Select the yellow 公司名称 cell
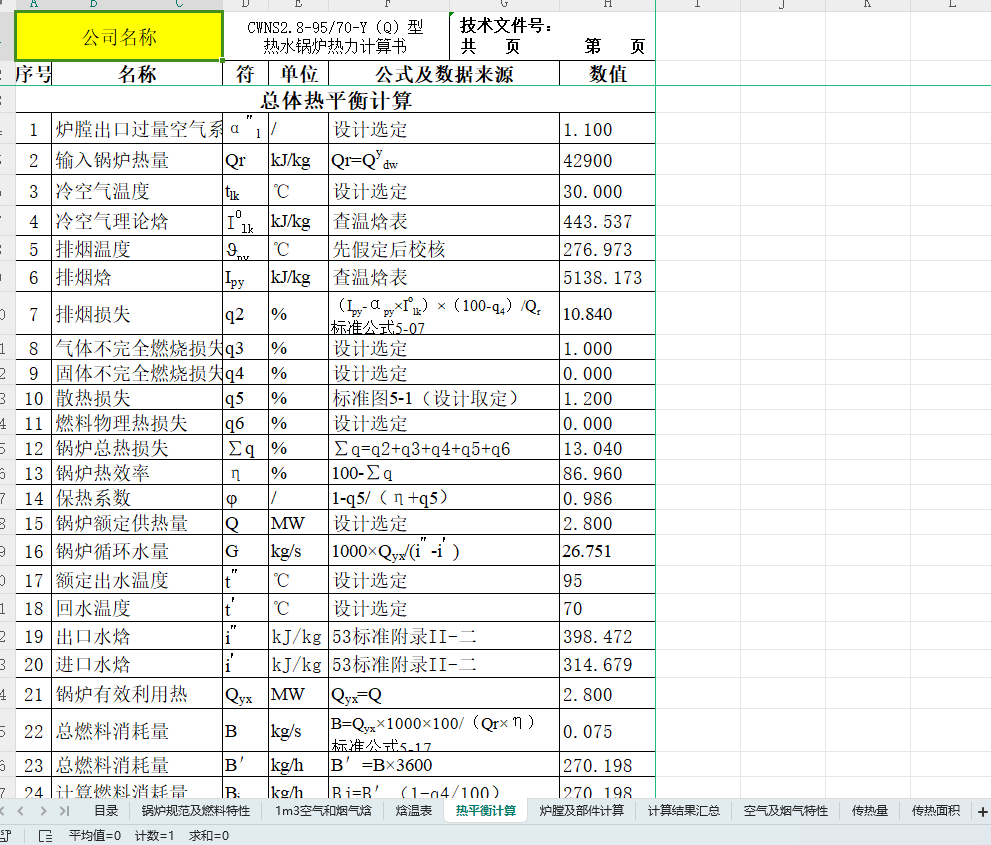 click(x=119, y=36)
